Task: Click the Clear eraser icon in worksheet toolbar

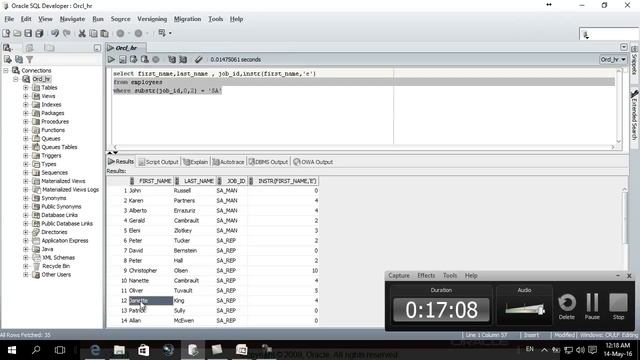Action: pyautogui.click(x=198, y=60)
